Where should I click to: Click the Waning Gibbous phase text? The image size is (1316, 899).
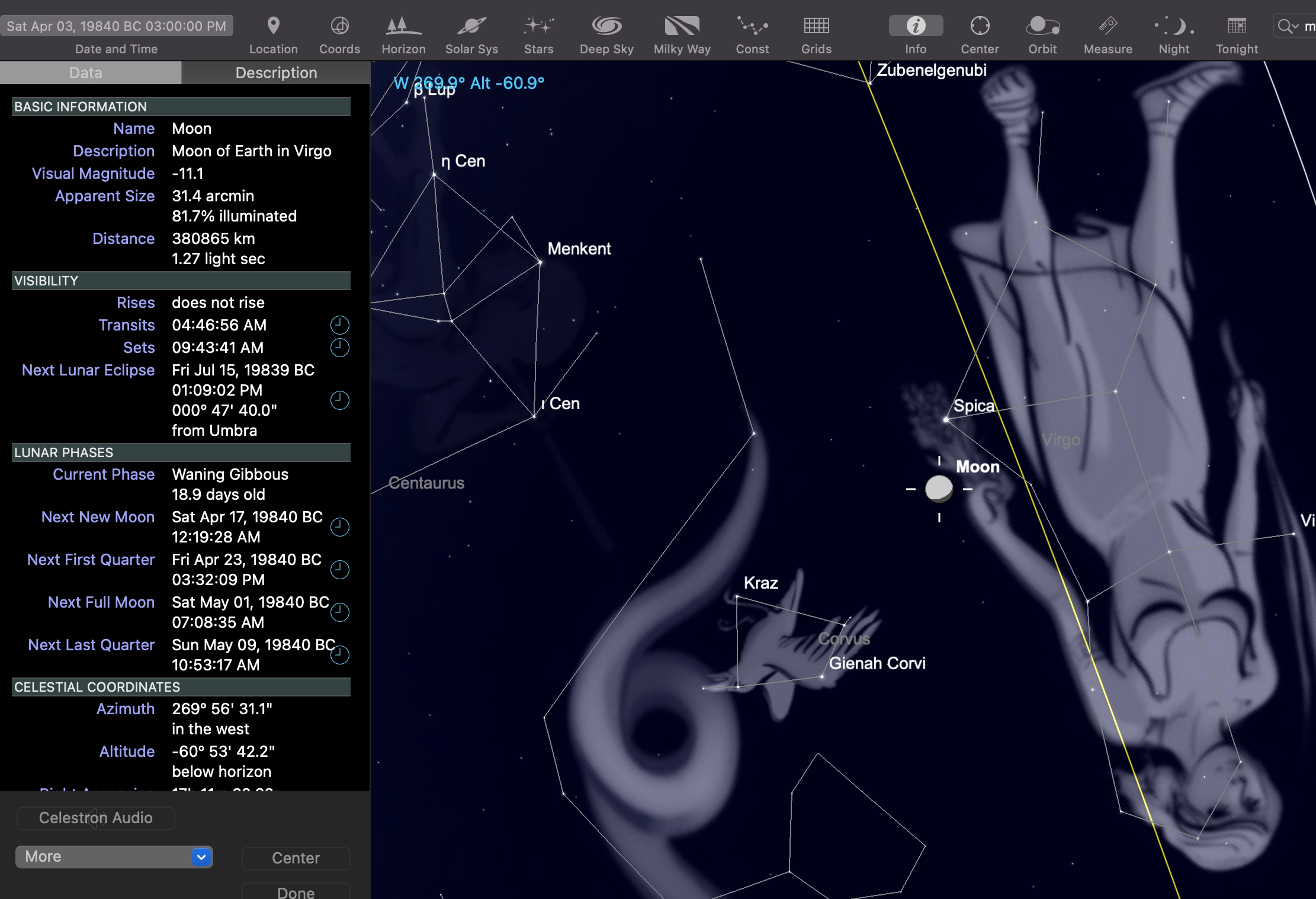pos(230,474)
